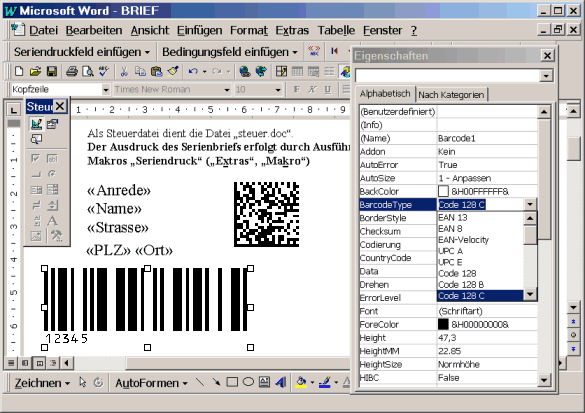This screenshot has width=585, height=413.
Task: Cut selection with scissors icon
Action: pos(124,71)
